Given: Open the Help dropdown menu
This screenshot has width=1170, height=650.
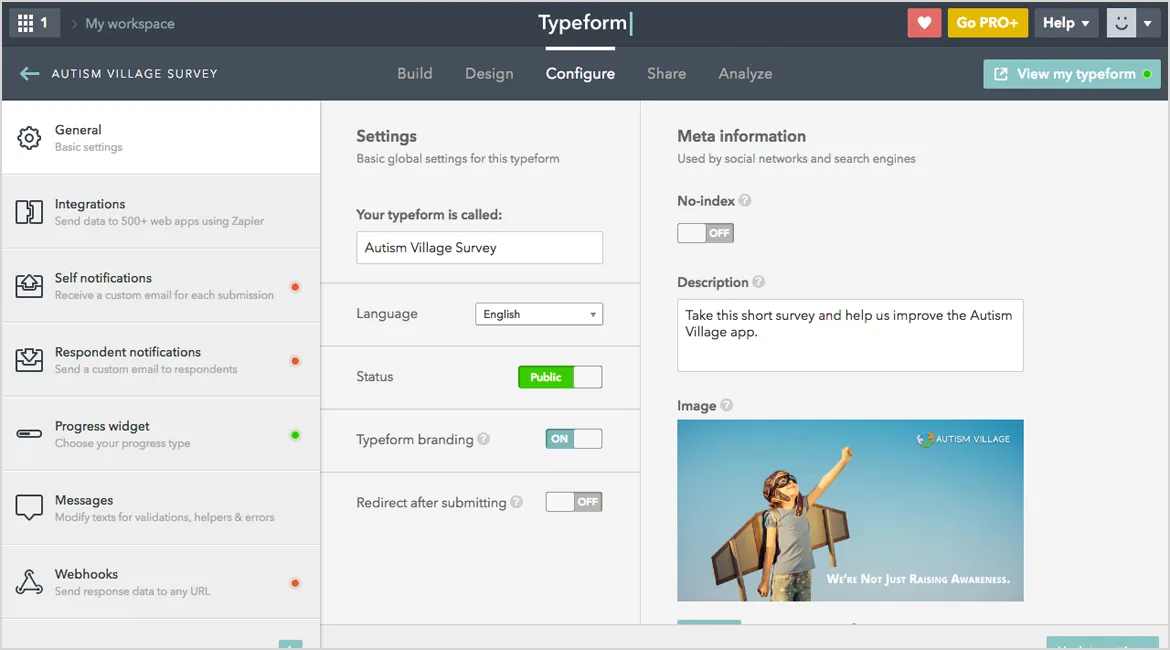Looking at the screenshot, I should [1066, 23].
